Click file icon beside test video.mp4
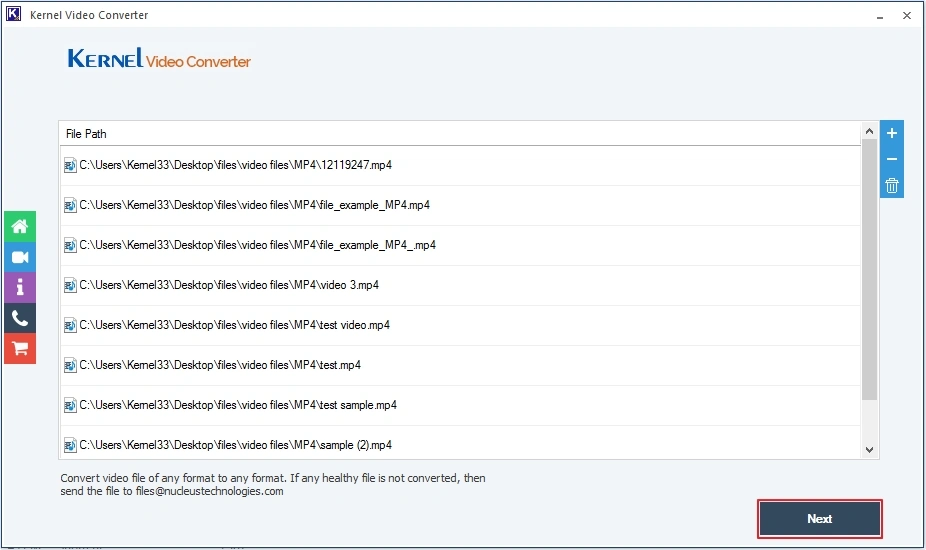Image resolution: width=926 pixels, height=550 pixels. (70, 325)
